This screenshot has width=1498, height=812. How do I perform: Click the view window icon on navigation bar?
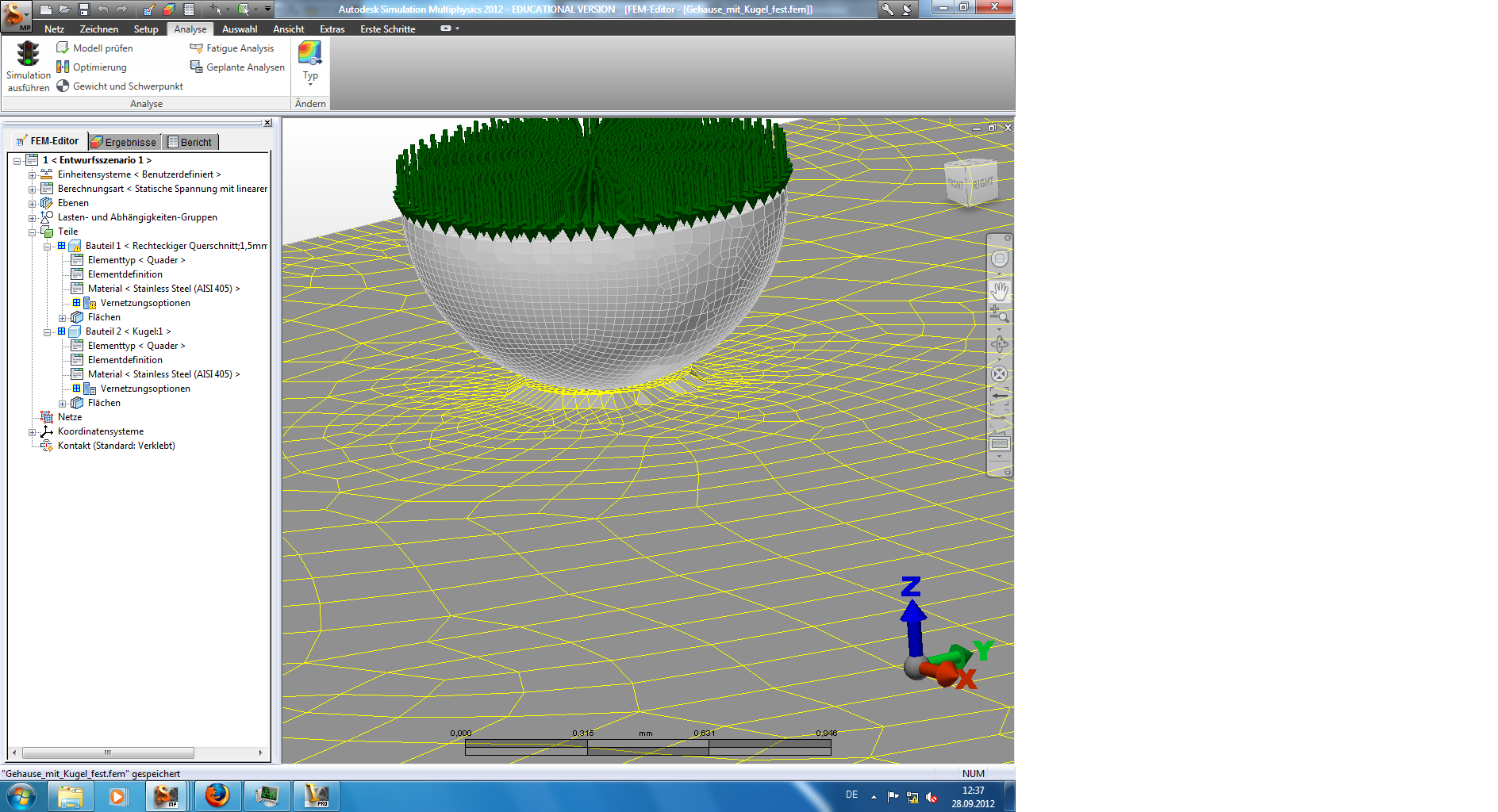pos(1000,443)
